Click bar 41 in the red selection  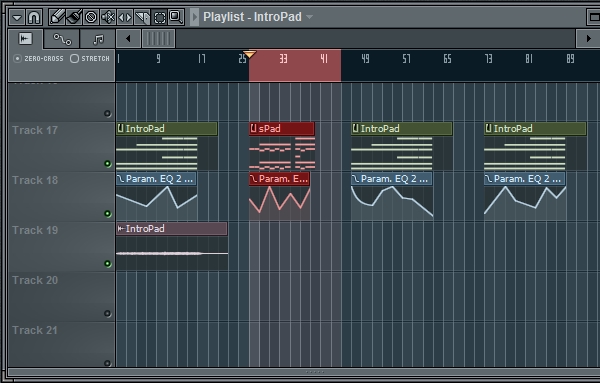click(324, 59)
